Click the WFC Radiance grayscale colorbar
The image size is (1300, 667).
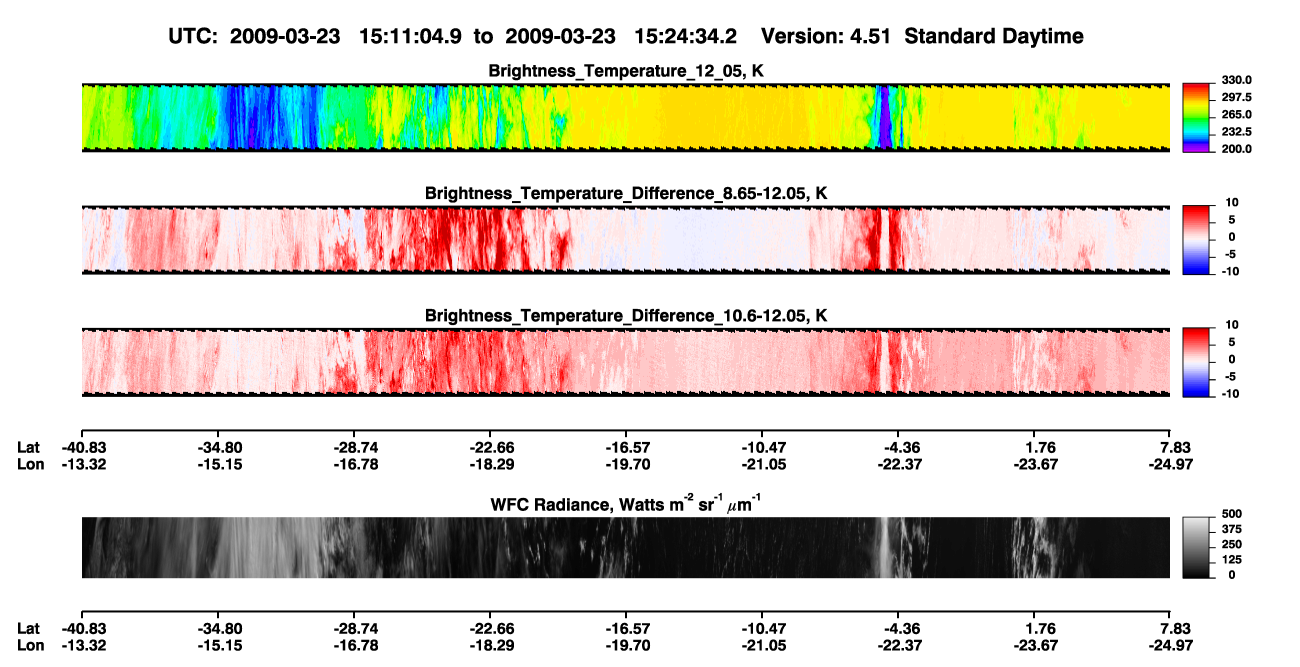point(1194,546)
